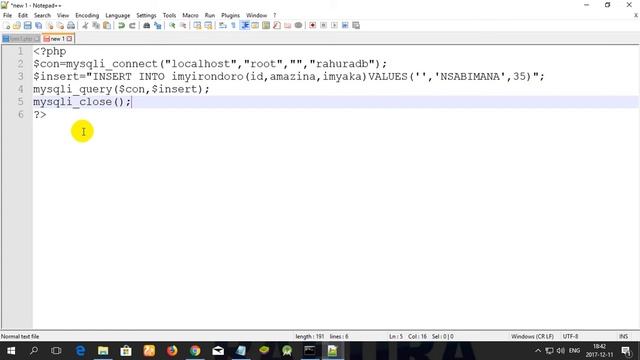Screen dimensions: 640x360
Task: Open the Plugins menu
Action: click(230, 15)
